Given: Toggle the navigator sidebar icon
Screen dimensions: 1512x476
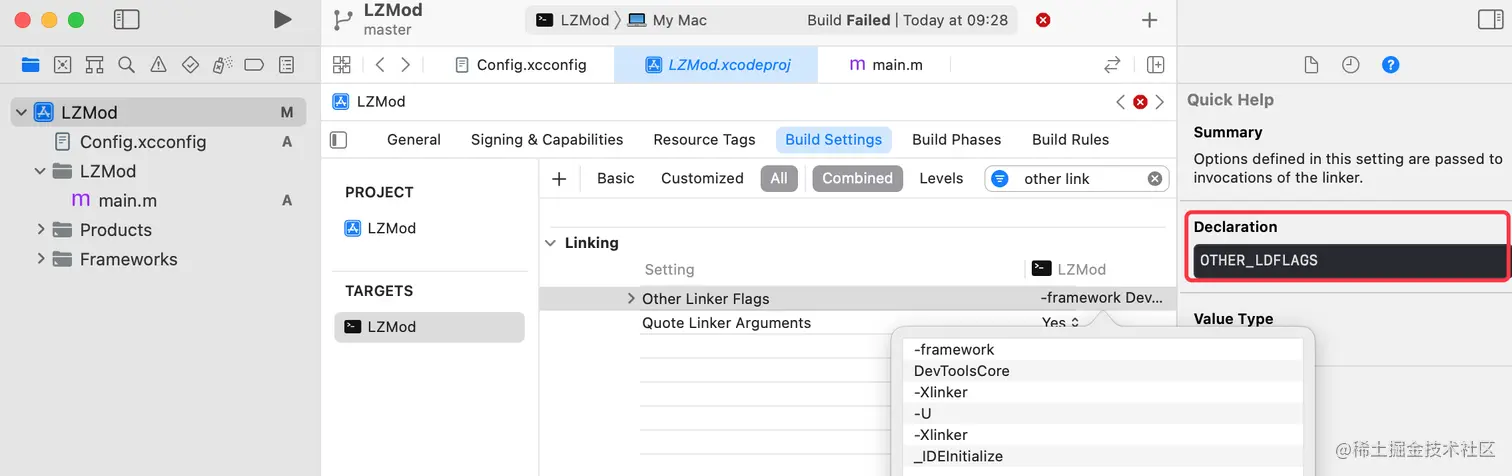Looking at the screenshot, I should [x=126, y=19].
